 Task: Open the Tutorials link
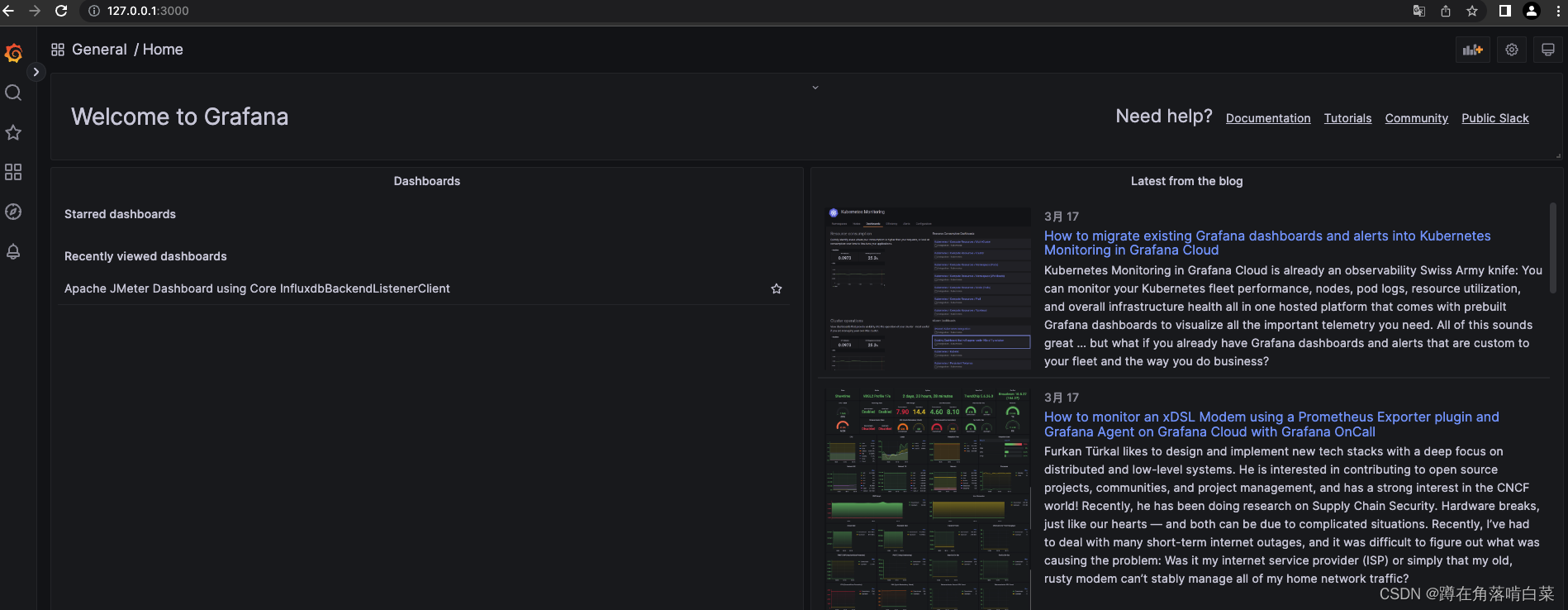tap(1347, 118)
